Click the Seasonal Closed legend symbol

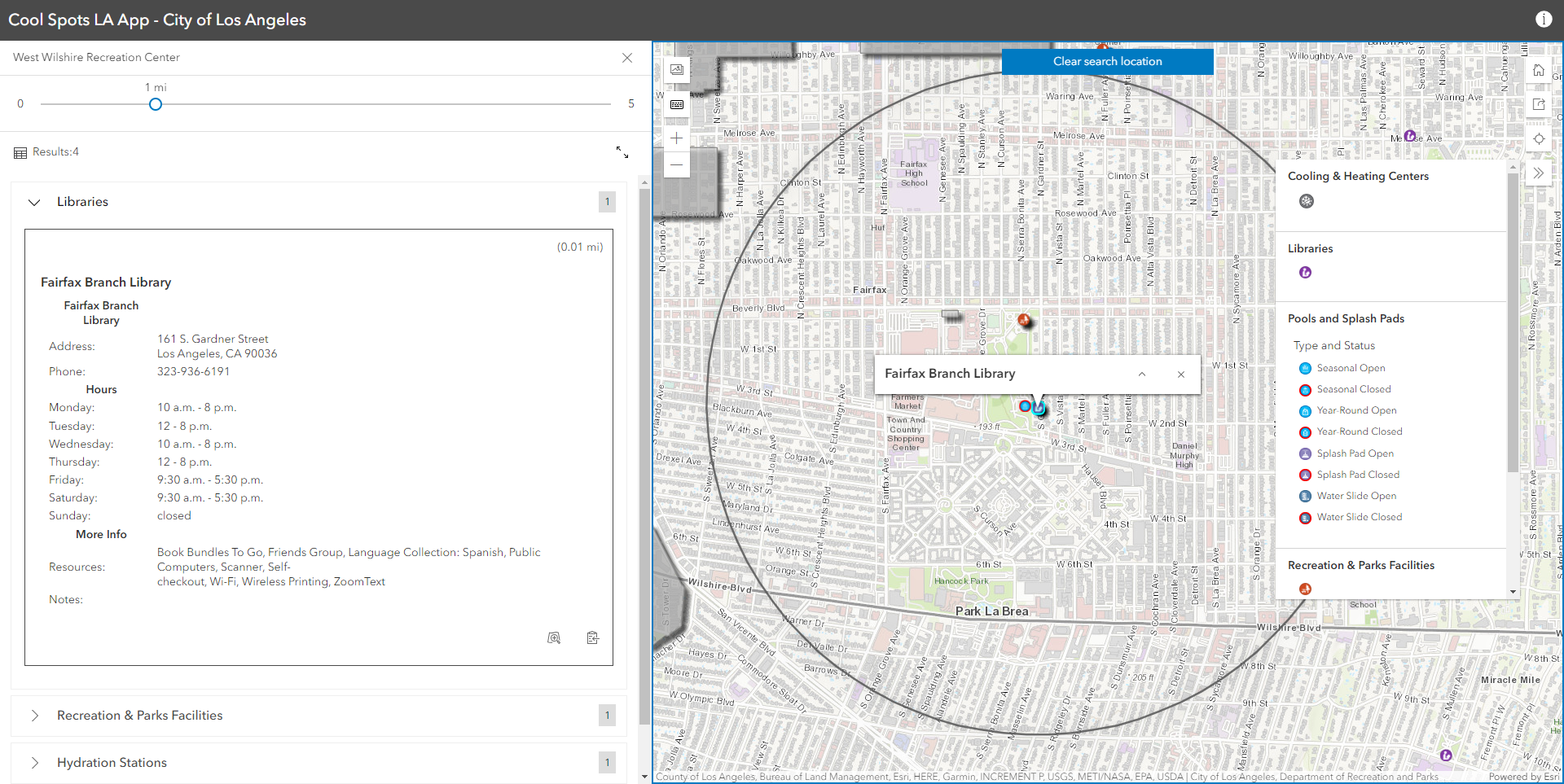tap(1305, 390)
